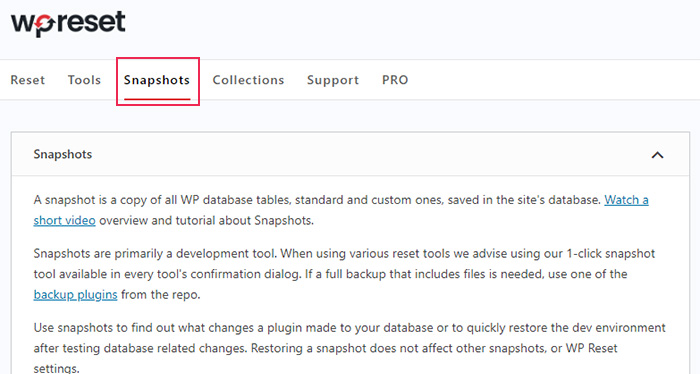Open the Reset tab

click(x=28, y=80)
